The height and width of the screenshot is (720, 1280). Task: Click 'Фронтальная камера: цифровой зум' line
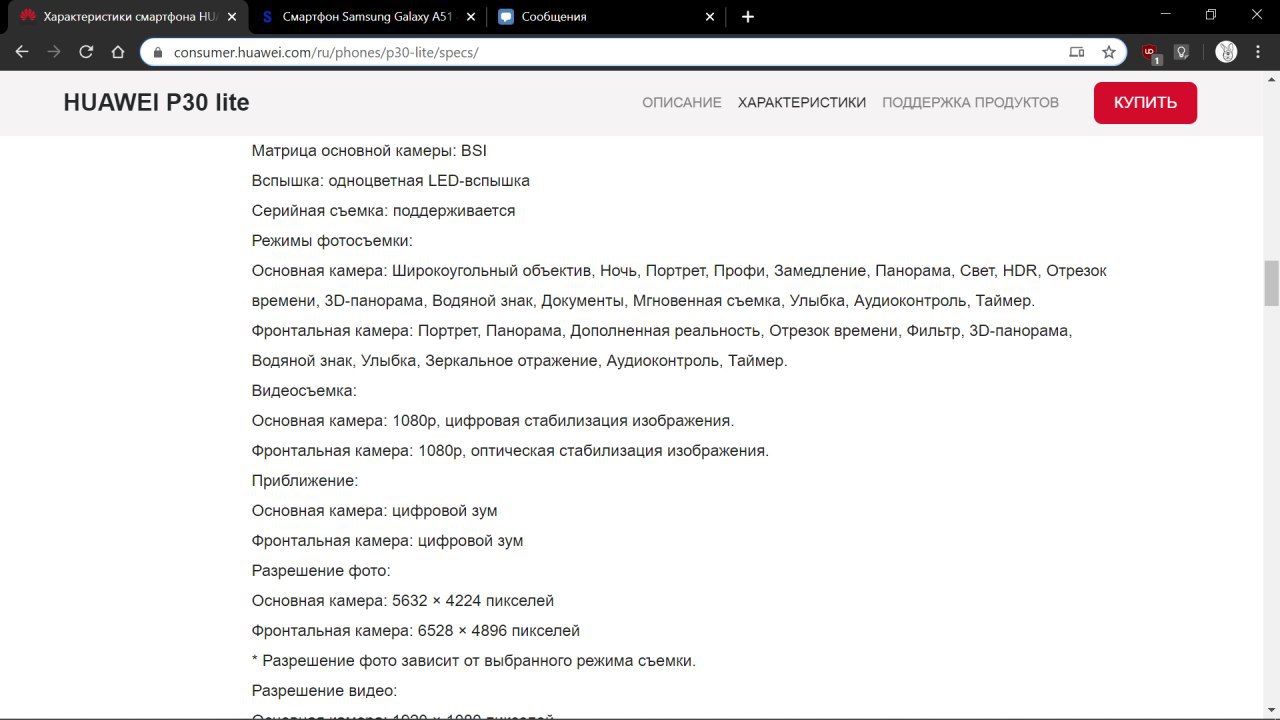pyautogui.click(x=387, y=541)
